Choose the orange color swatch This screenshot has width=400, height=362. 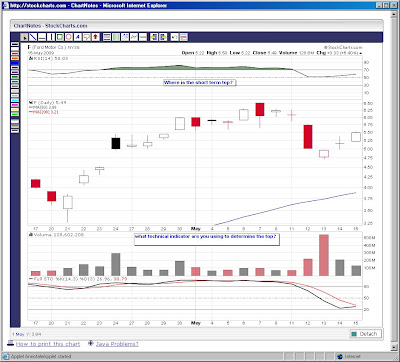15,58
